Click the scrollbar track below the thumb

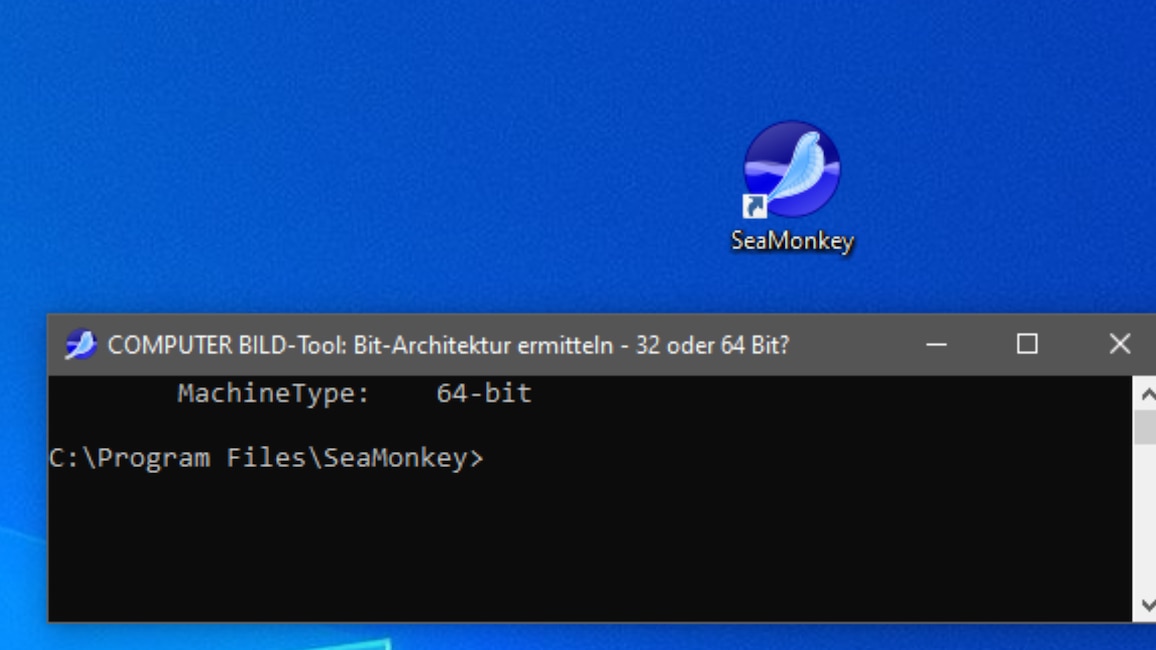1144,520
